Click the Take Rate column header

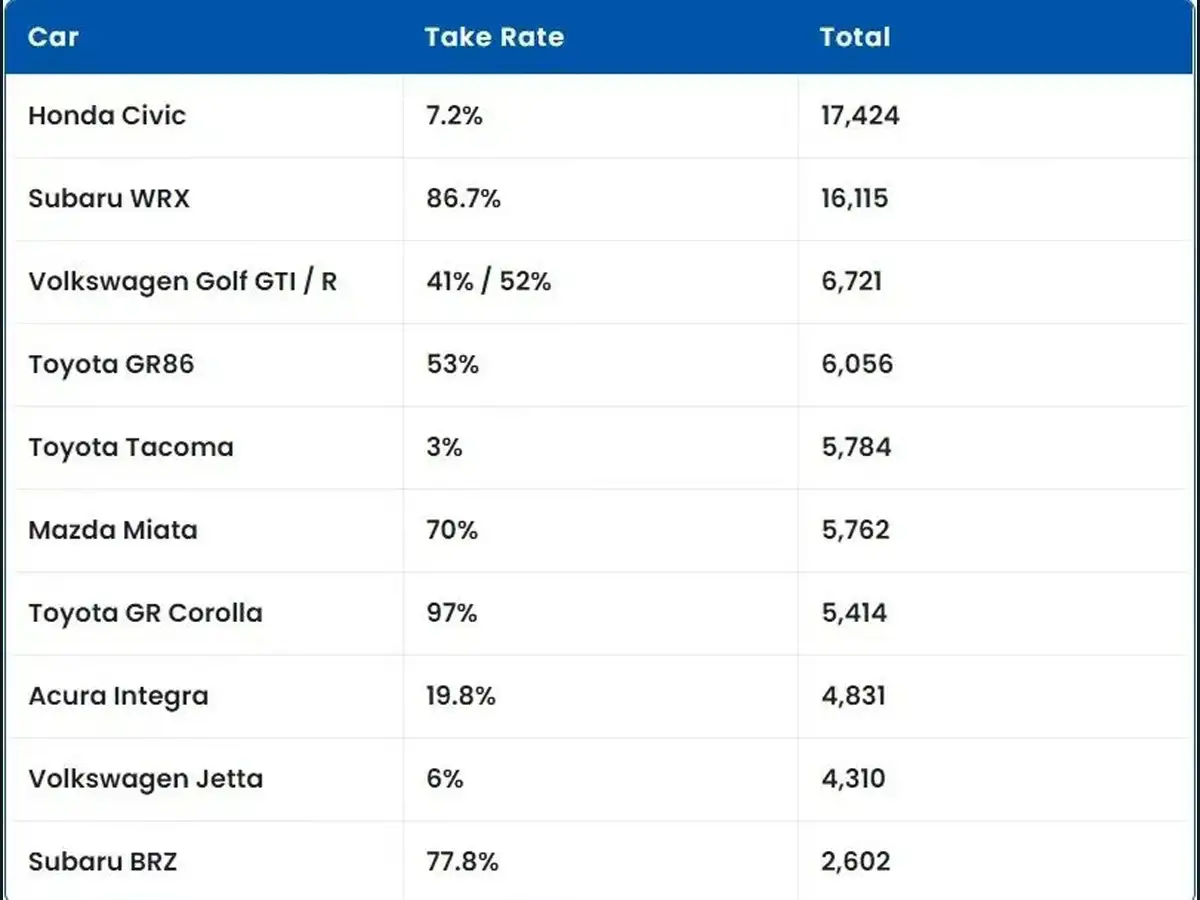(494, 37)
